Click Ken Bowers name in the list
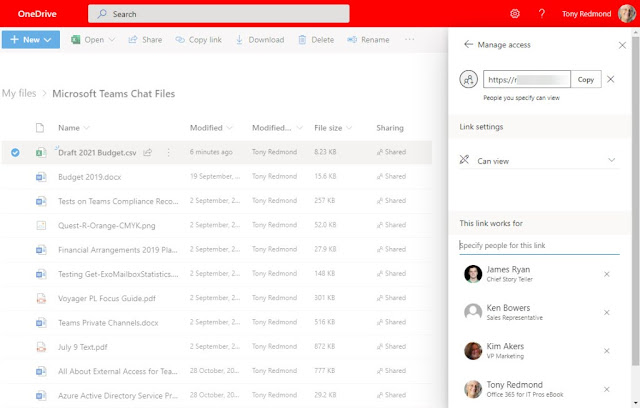 tap(508, 308)
